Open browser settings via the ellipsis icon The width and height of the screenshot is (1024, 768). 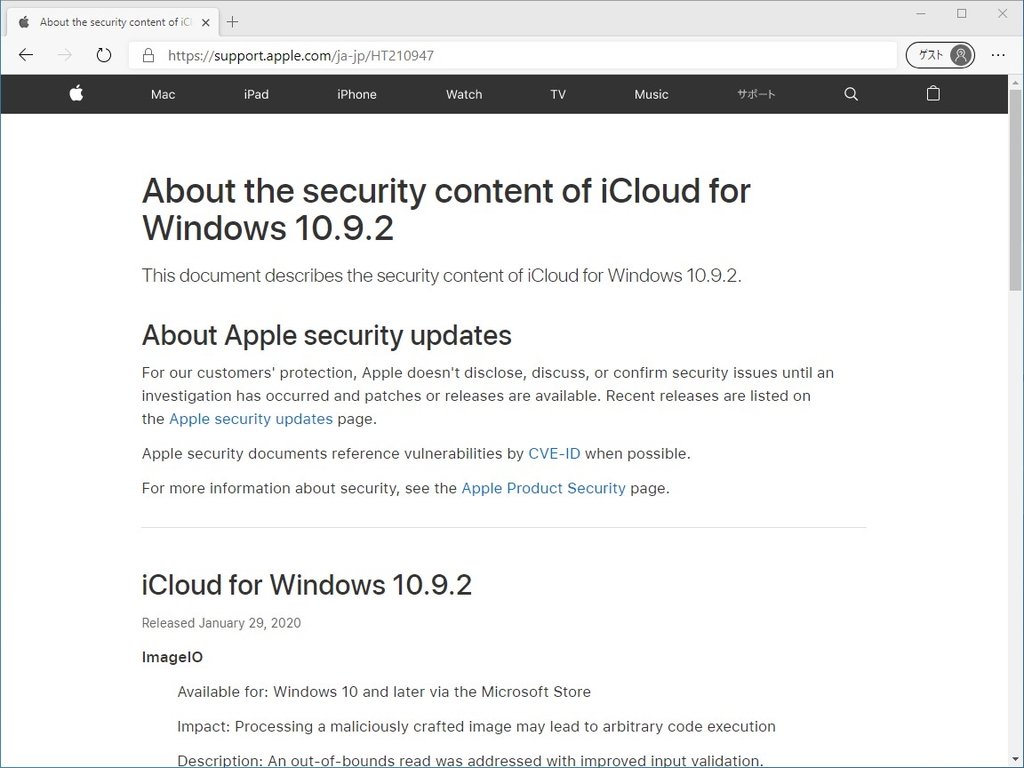tap(998, 55)
